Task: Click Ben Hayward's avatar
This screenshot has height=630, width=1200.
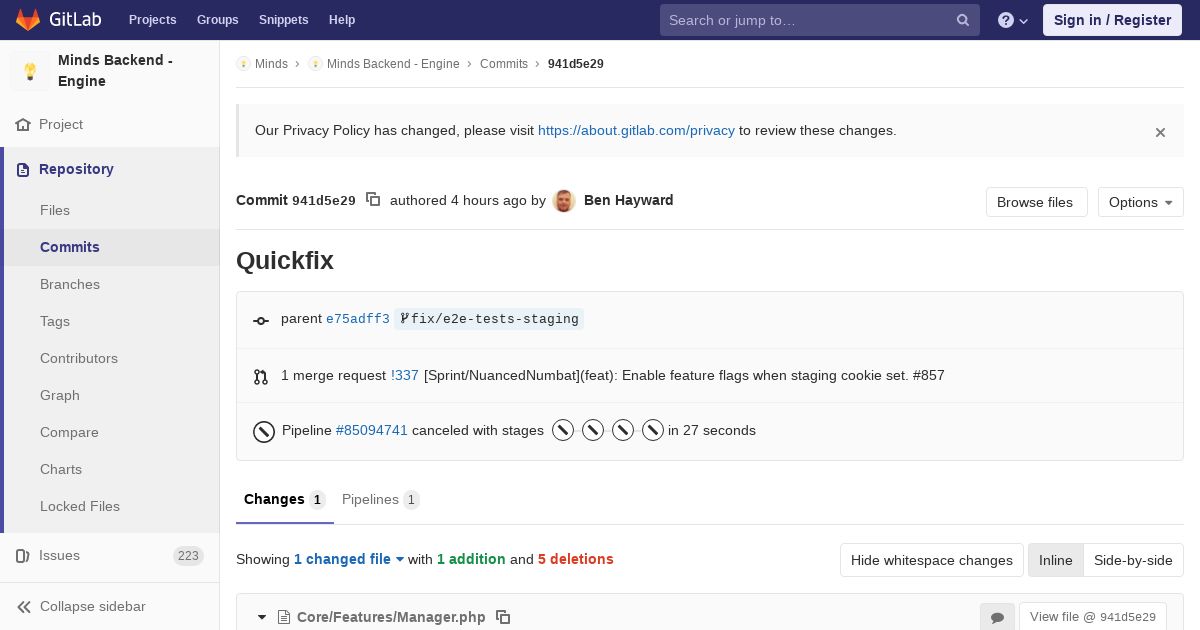Action: [x=564, y=201]
